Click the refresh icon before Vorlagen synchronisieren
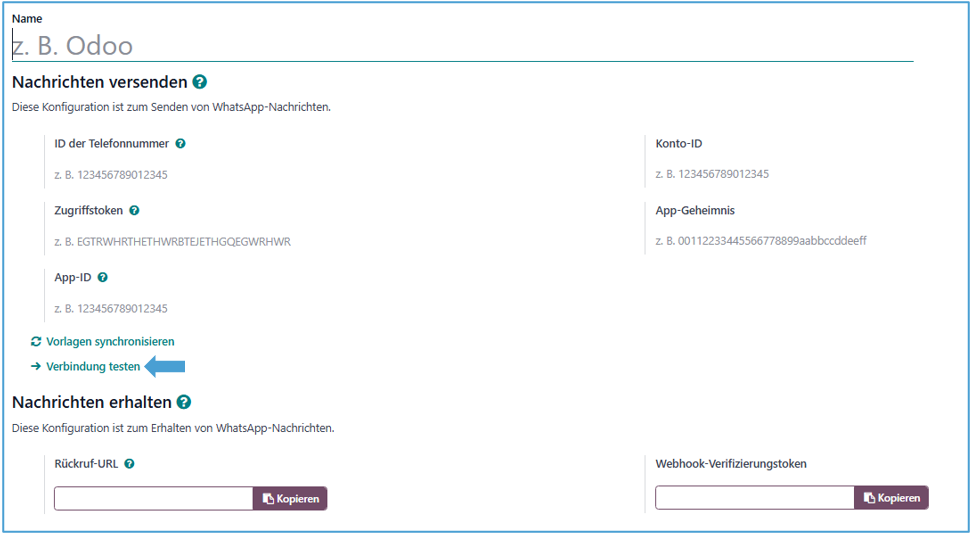This screenshot has width=972, height=535. [x=36, y=342]
